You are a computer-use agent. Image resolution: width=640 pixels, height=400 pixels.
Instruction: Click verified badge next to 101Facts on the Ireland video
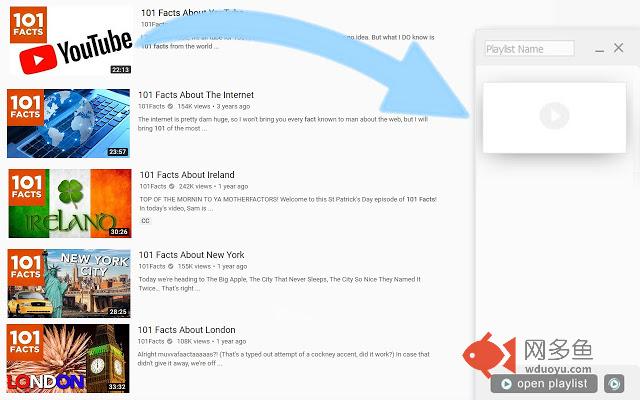point(172,186)
